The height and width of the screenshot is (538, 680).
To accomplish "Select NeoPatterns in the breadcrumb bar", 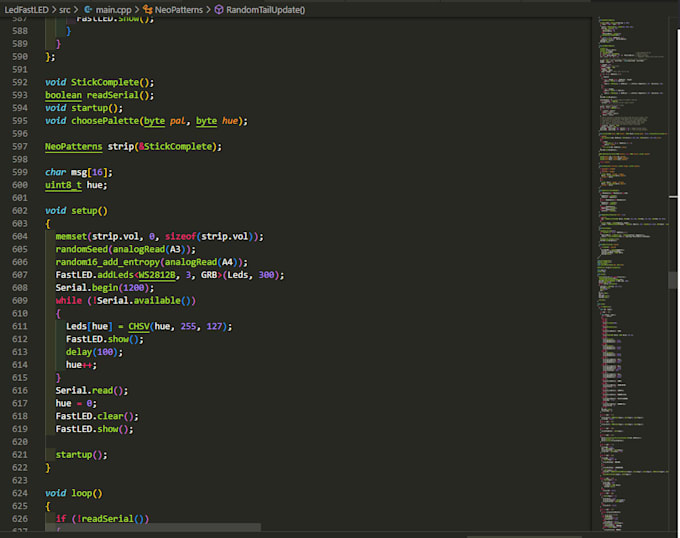I will 178,9.
